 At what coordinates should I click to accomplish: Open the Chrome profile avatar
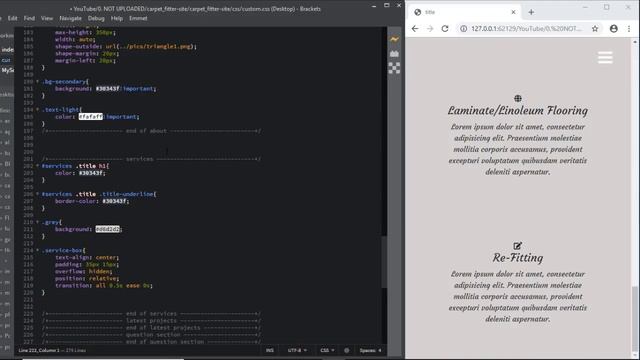tap(613, 29)
